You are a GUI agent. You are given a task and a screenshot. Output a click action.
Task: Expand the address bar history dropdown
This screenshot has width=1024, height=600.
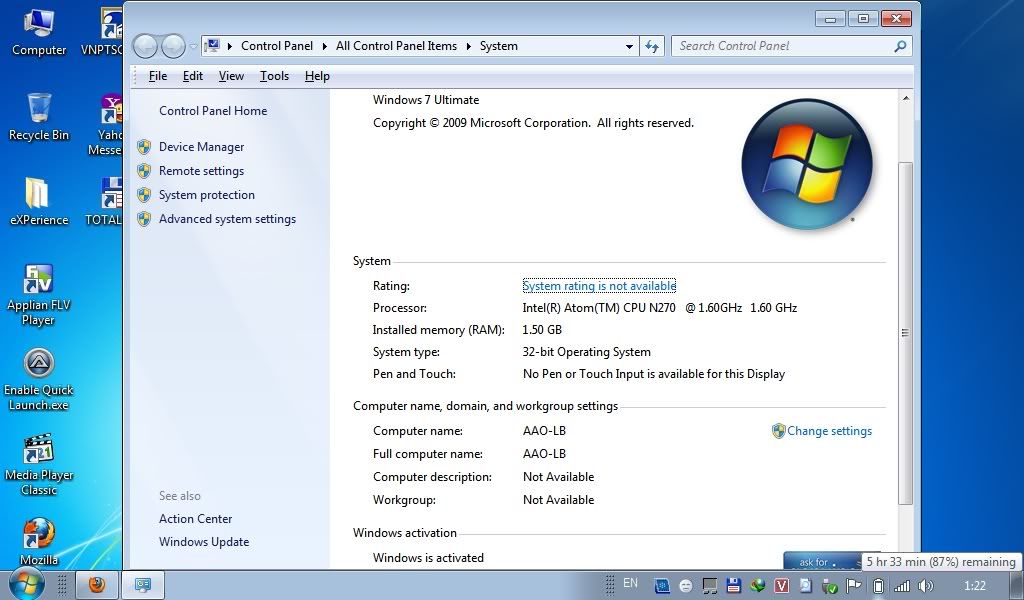629,46
